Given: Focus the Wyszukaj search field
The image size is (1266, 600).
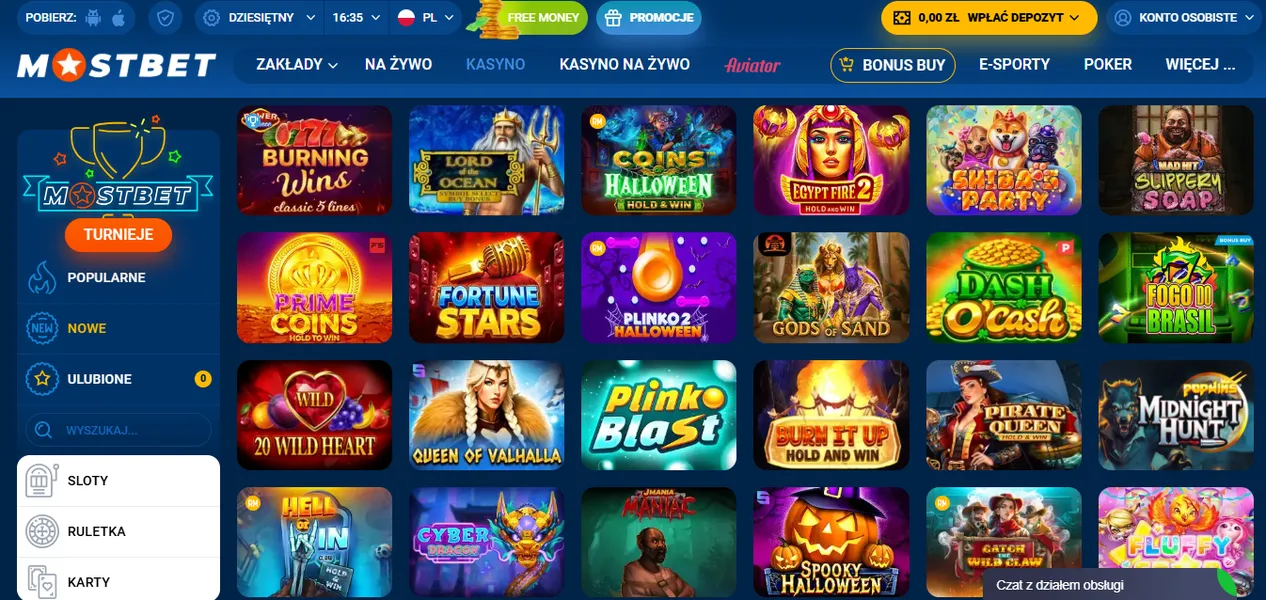Looking at the screenshot, I should [x=119, y=431].
